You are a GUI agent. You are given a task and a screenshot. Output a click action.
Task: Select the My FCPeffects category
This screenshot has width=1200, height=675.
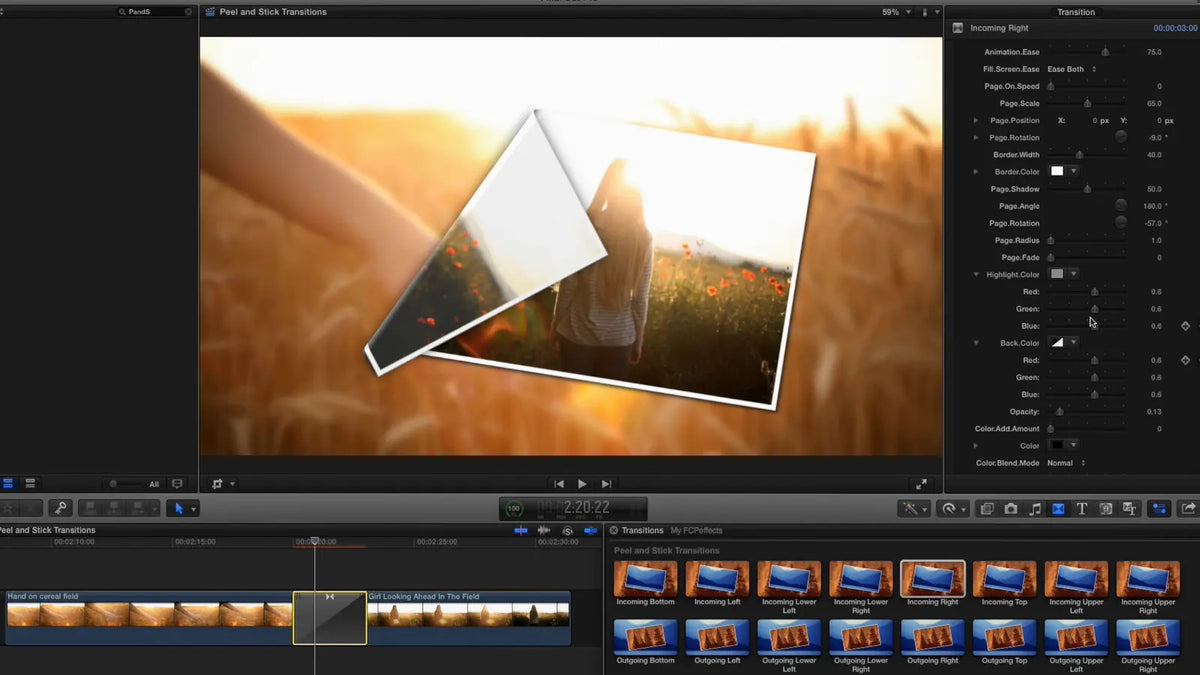click(x=696, y=531)
